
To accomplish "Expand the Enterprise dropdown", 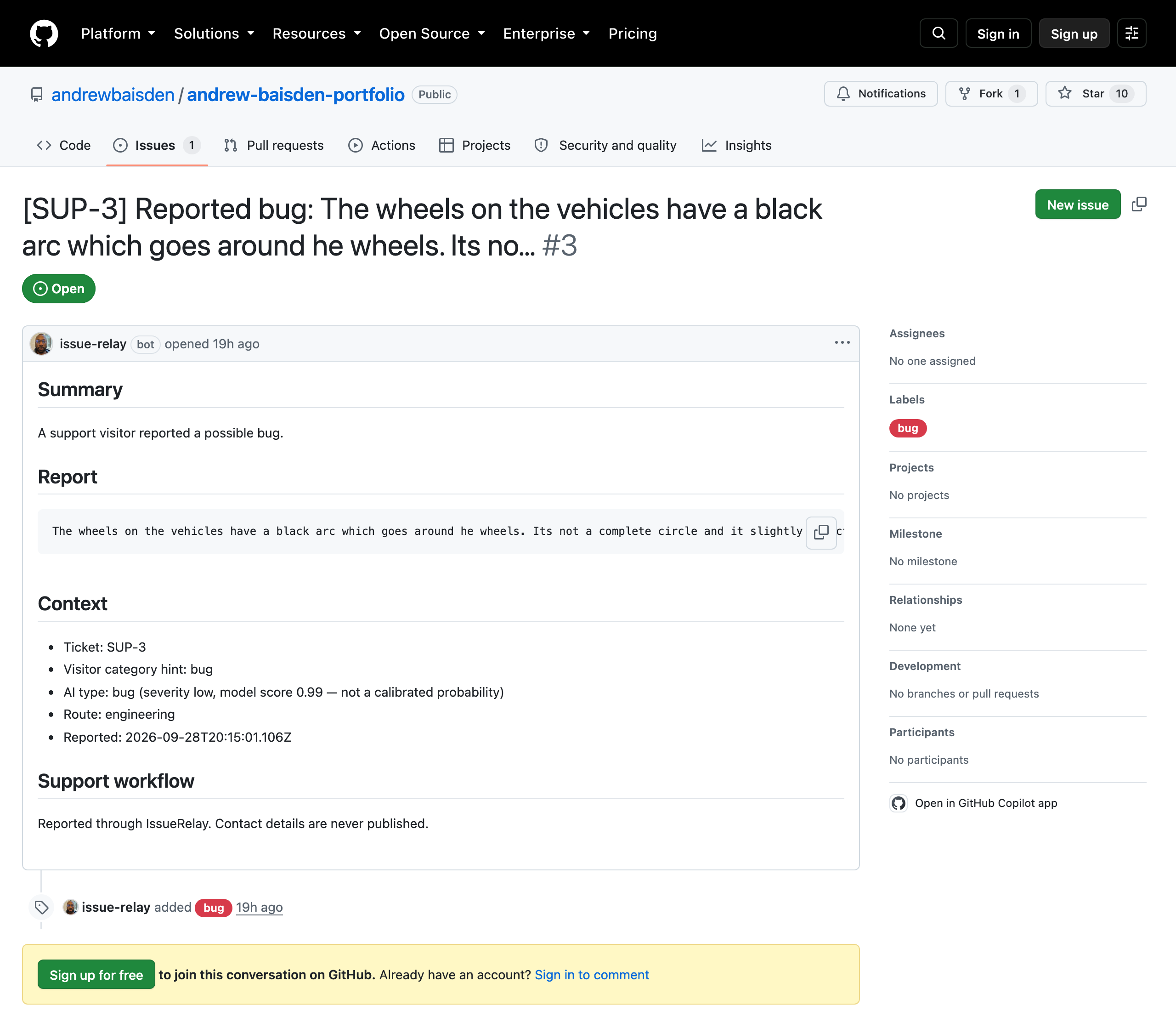I will point(546,34).
